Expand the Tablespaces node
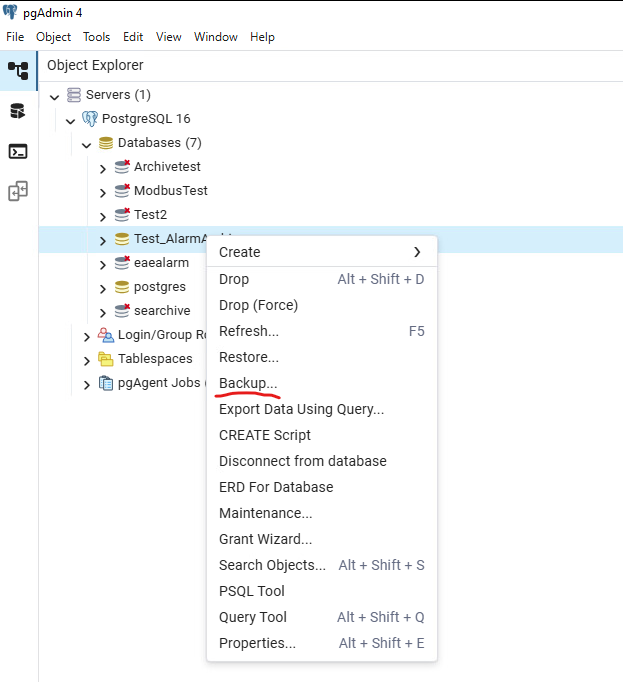 point(87,361)
